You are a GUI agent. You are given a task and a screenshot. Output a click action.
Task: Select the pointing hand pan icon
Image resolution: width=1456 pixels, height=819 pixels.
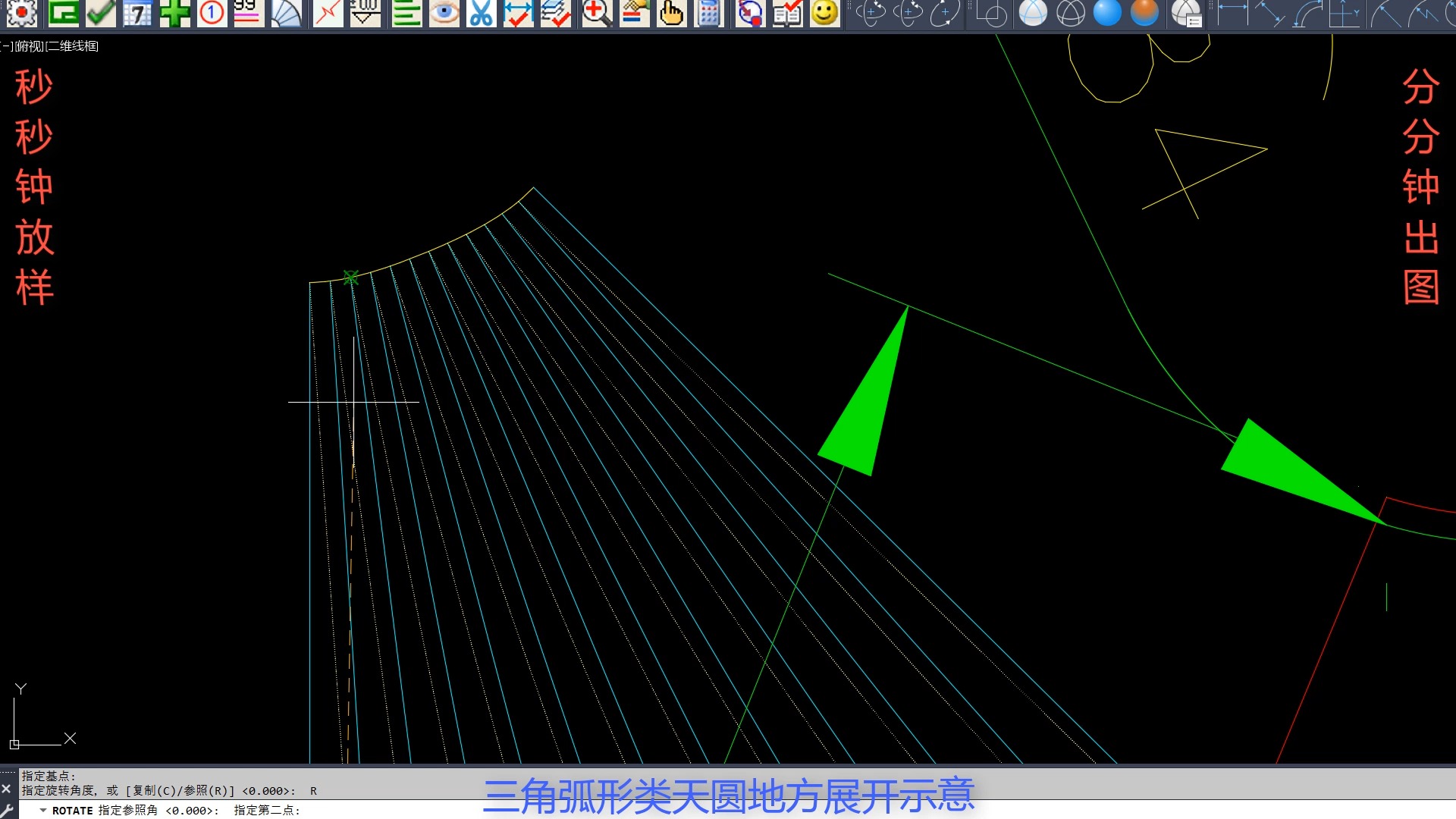tap(671, 13)
